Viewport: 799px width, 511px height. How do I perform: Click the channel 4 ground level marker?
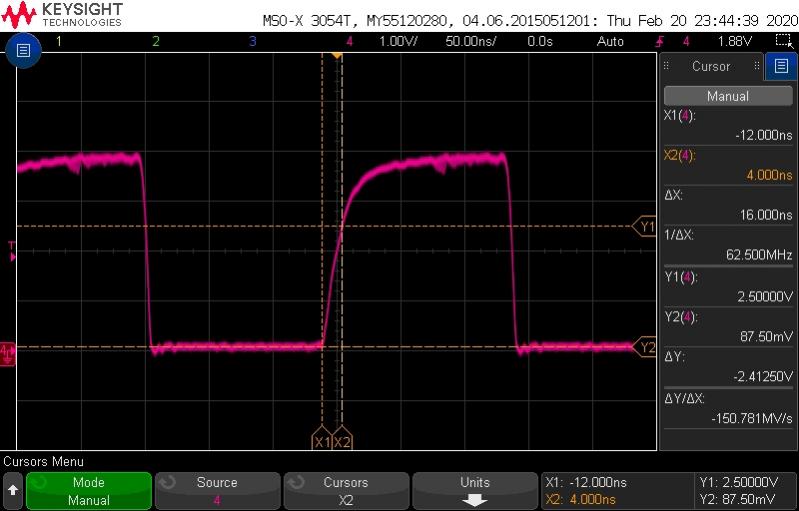tap(8, 349)
